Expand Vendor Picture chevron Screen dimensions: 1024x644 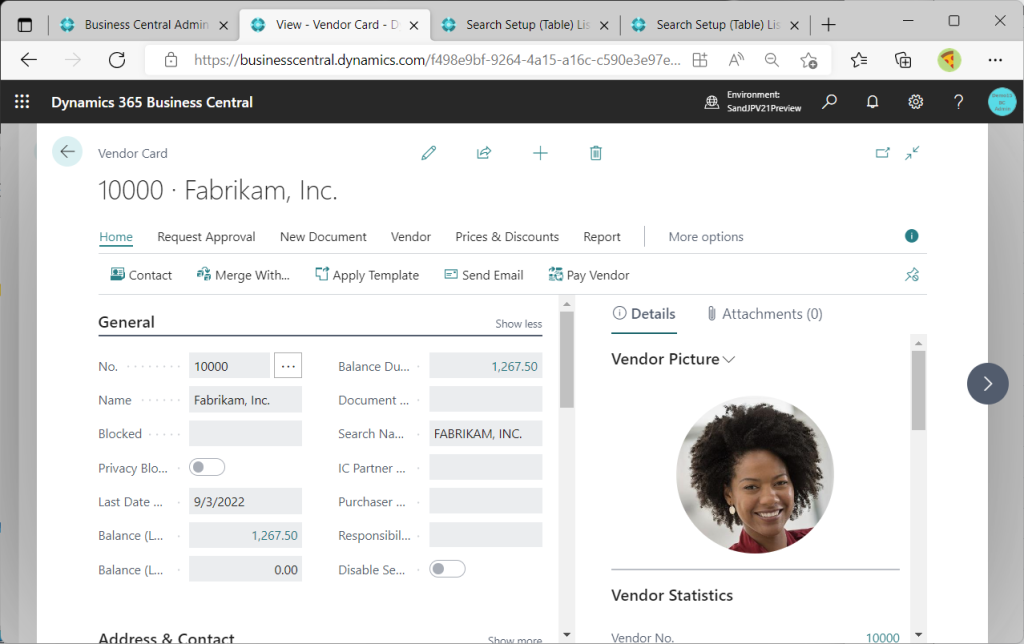click(x=729, y=359)
